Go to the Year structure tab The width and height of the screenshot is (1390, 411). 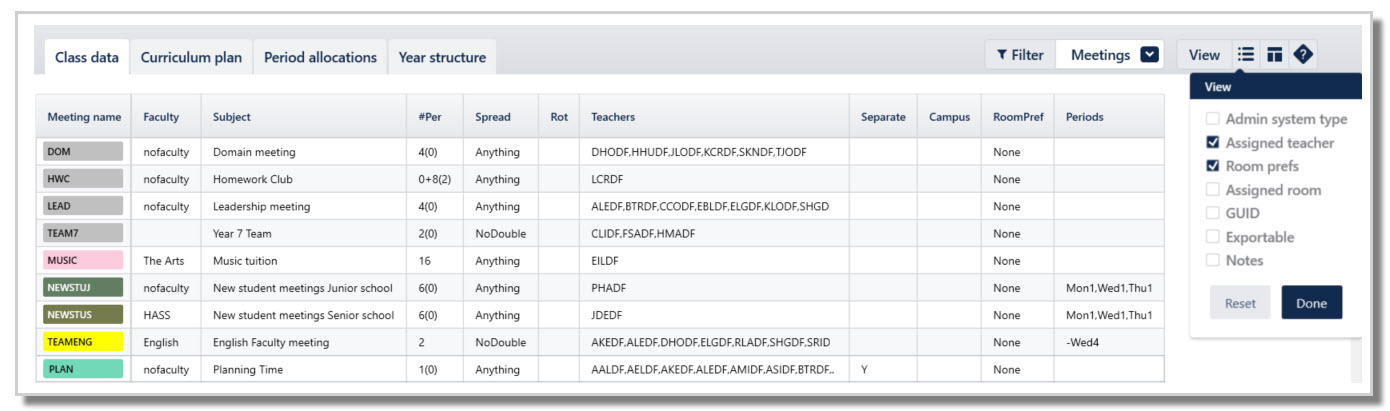click(x=442, y=57)
